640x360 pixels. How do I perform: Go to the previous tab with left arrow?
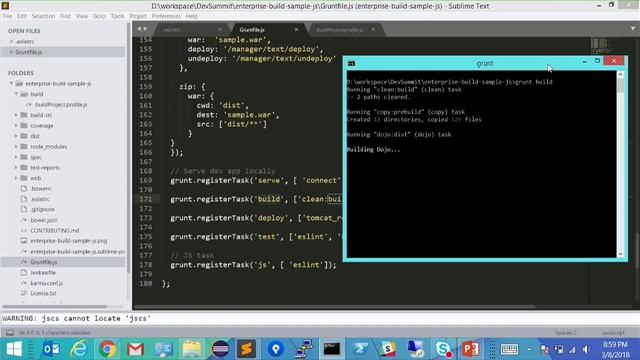click(x=139, y=29)
